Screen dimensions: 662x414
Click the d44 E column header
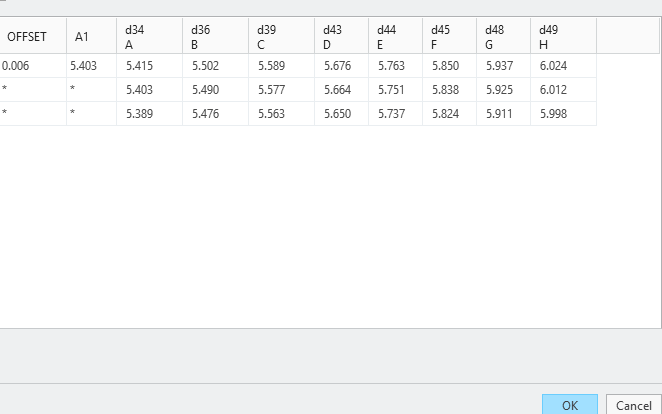tap(395, 37)
